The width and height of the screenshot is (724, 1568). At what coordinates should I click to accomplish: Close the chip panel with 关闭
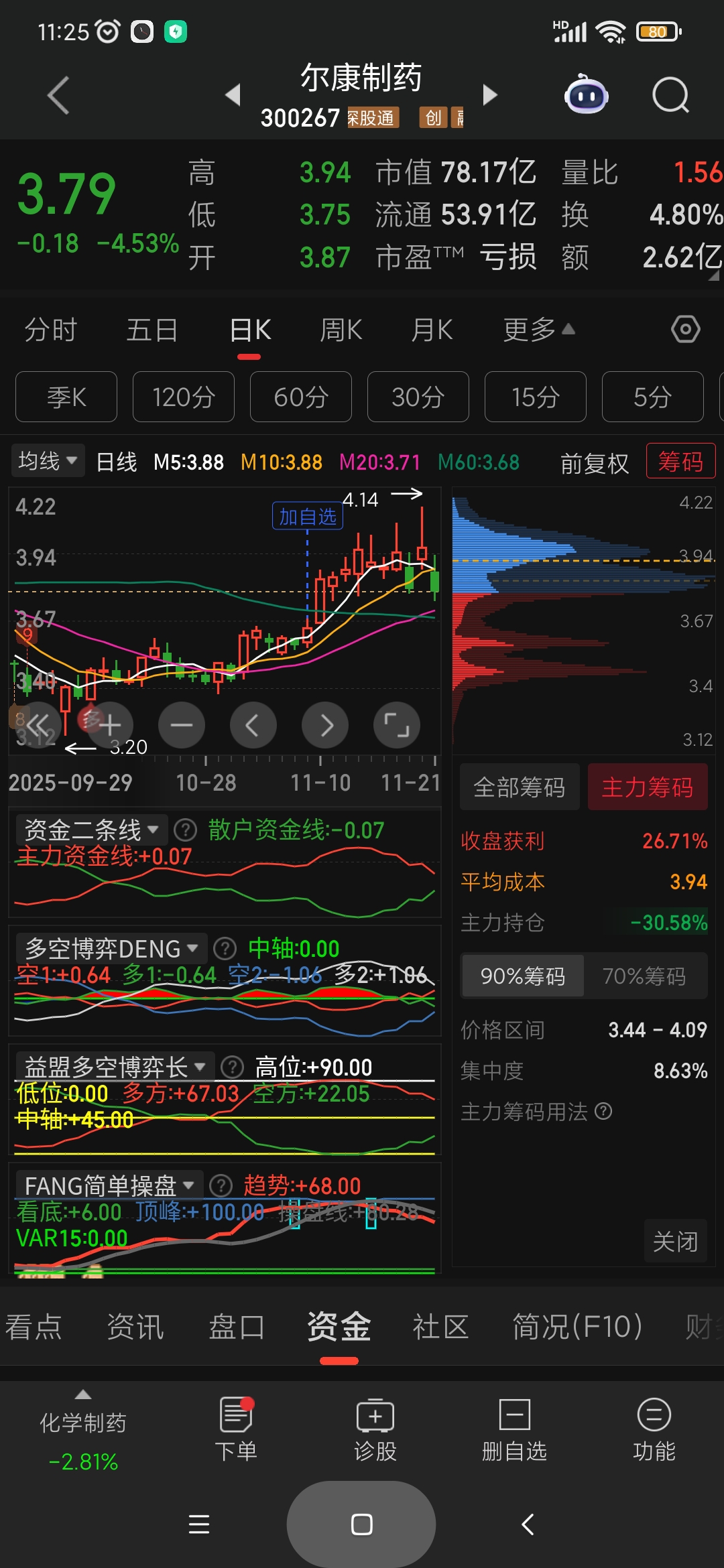click(676, 1241)
